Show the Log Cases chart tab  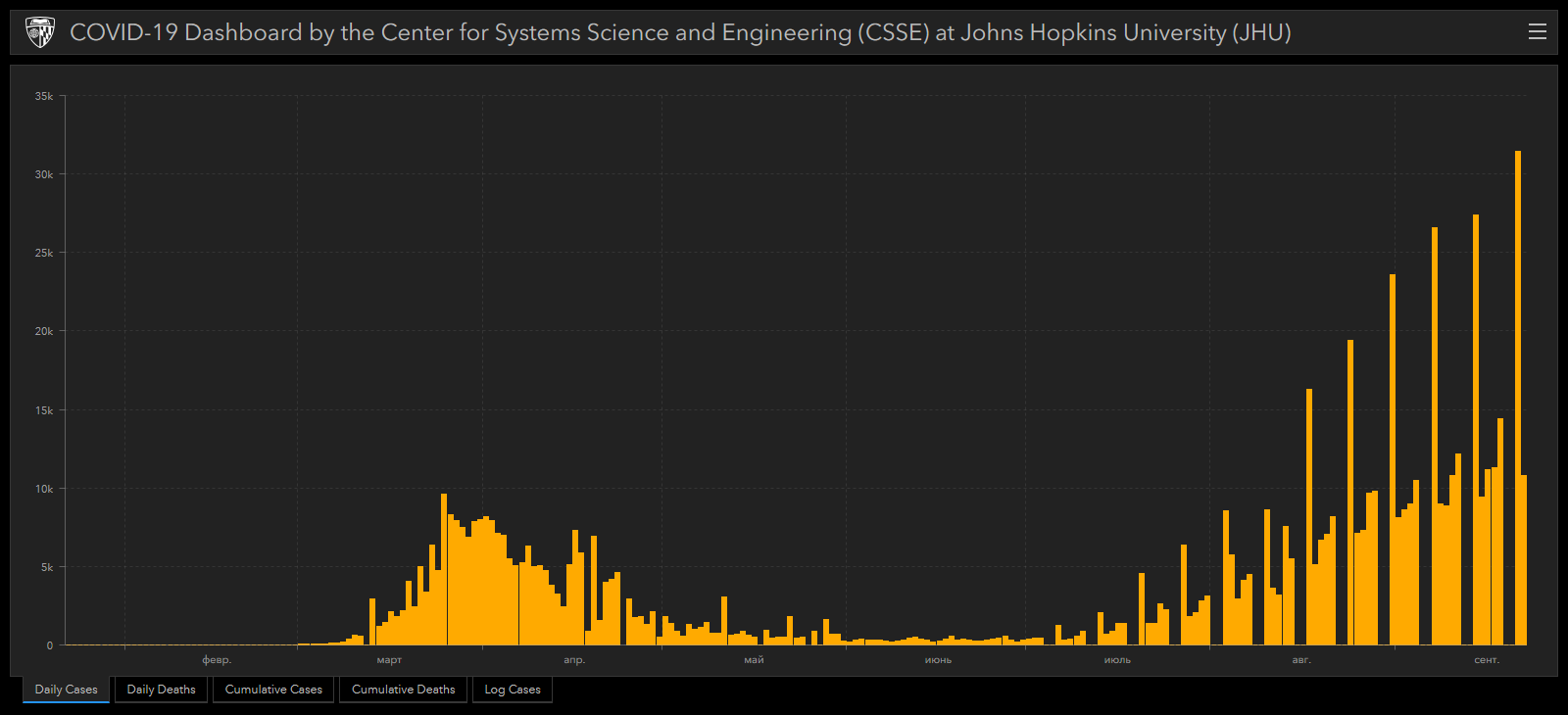tap(513, 690)
